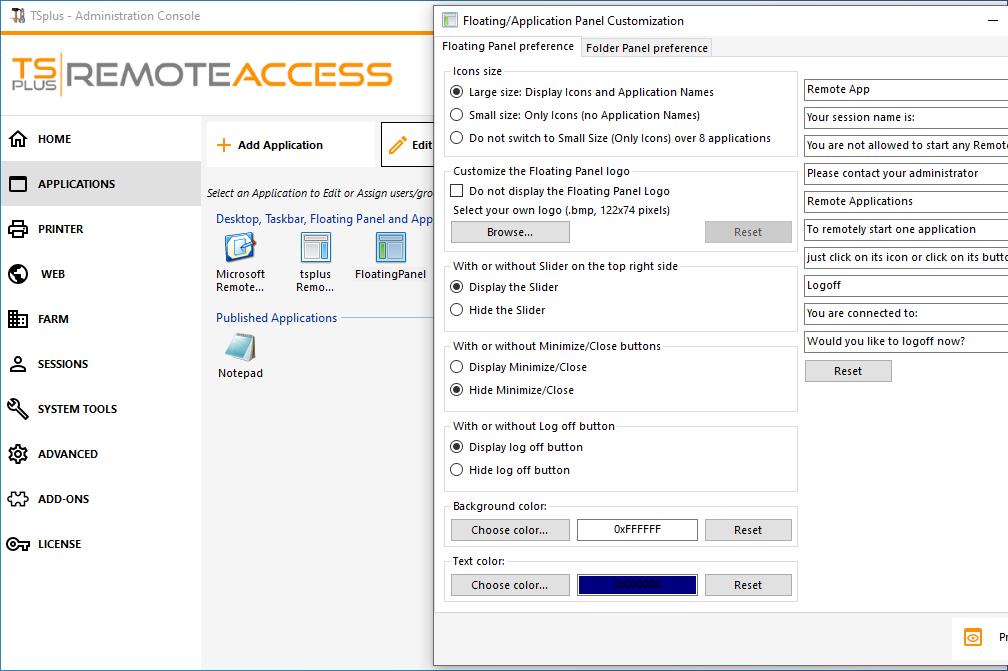This screenshot has width=1008, height=671.
Task: Select 'Small size: Only Icons' option
Action: [x=457, y=115]
